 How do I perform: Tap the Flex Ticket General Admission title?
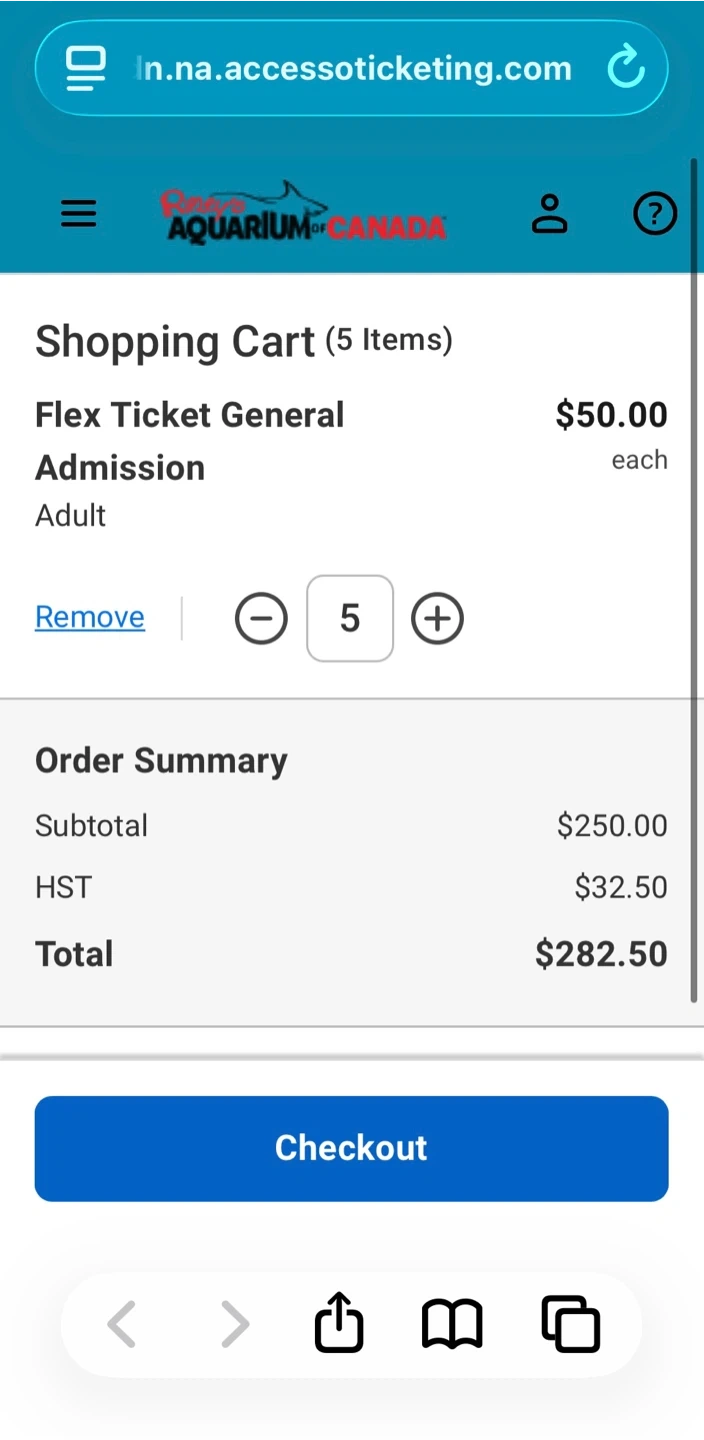point(190,441)
